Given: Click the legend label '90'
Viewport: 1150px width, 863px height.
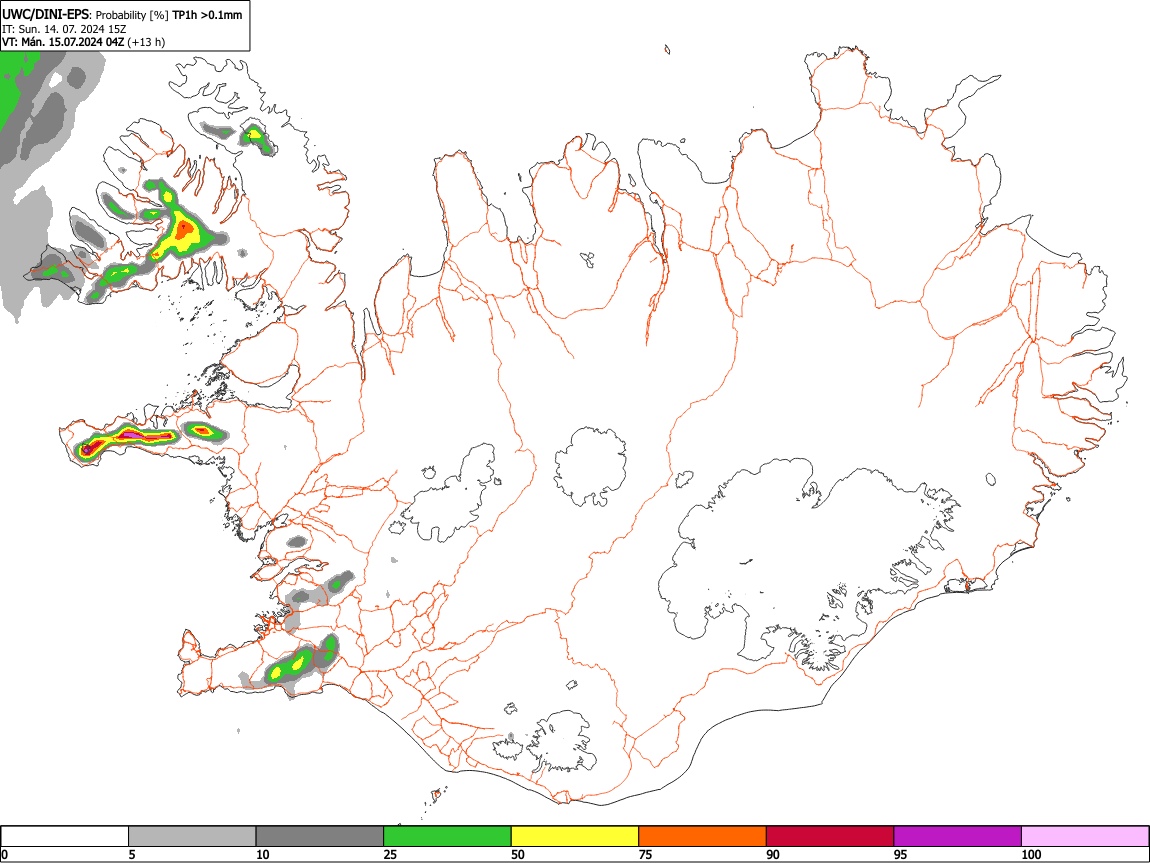Looking at the screenshot, I should click(773, 854).
